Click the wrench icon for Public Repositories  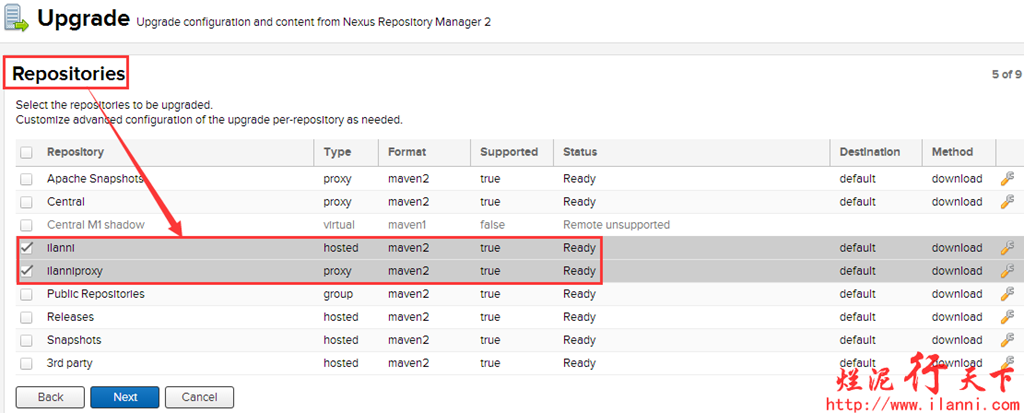(1007, 294)
